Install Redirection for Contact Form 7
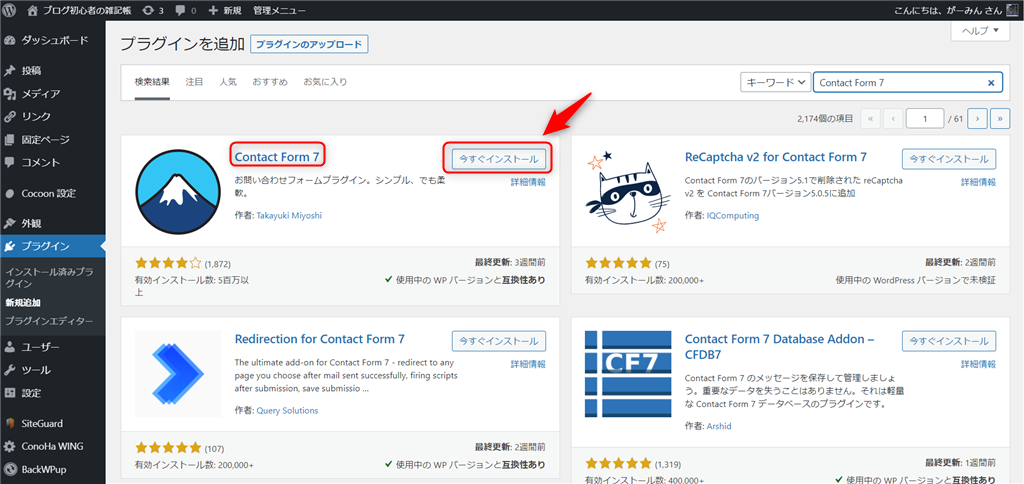The image size is (1024, 484). (499, 341)
